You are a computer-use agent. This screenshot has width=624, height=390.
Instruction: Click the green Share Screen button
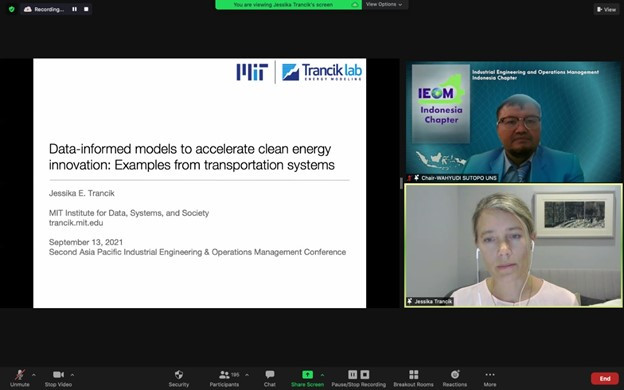307,378
